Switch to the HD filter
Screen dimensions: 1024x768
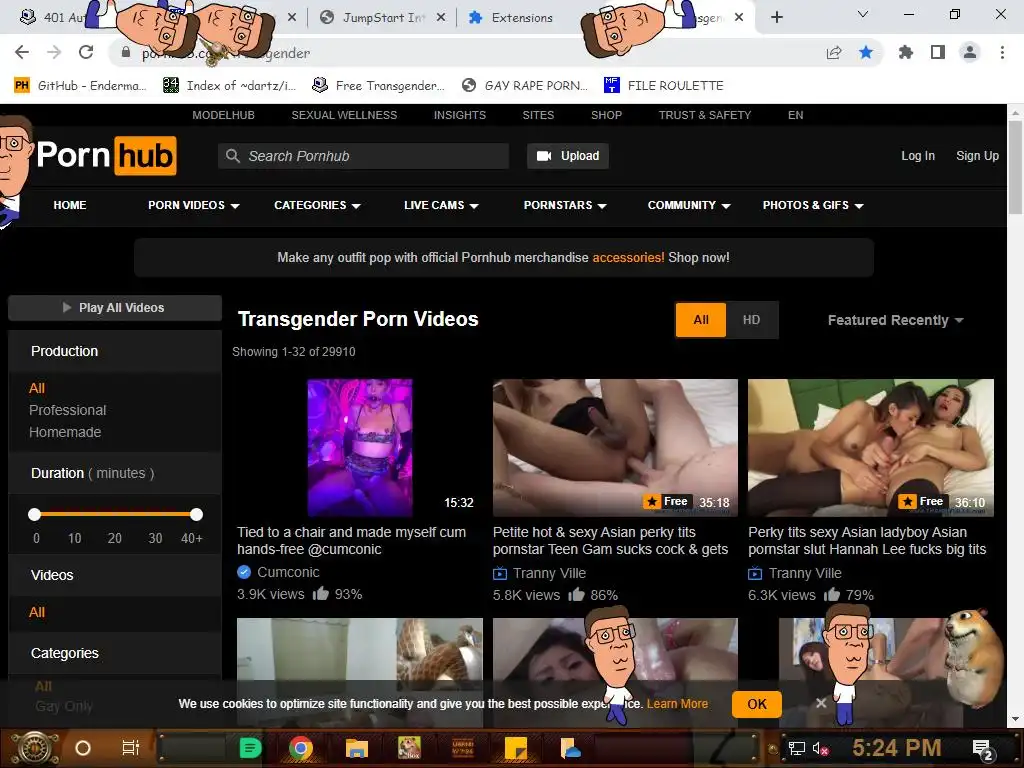pos(751,320)
